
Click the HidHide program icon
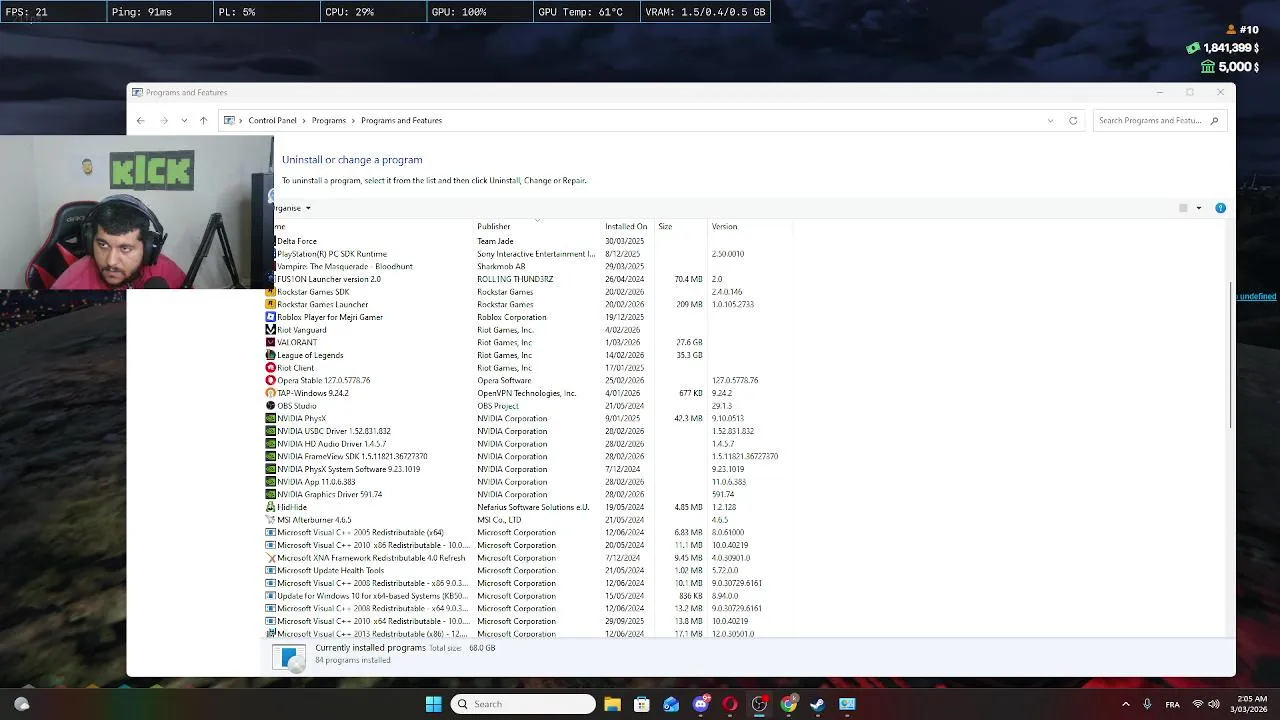tap(270, 507)
